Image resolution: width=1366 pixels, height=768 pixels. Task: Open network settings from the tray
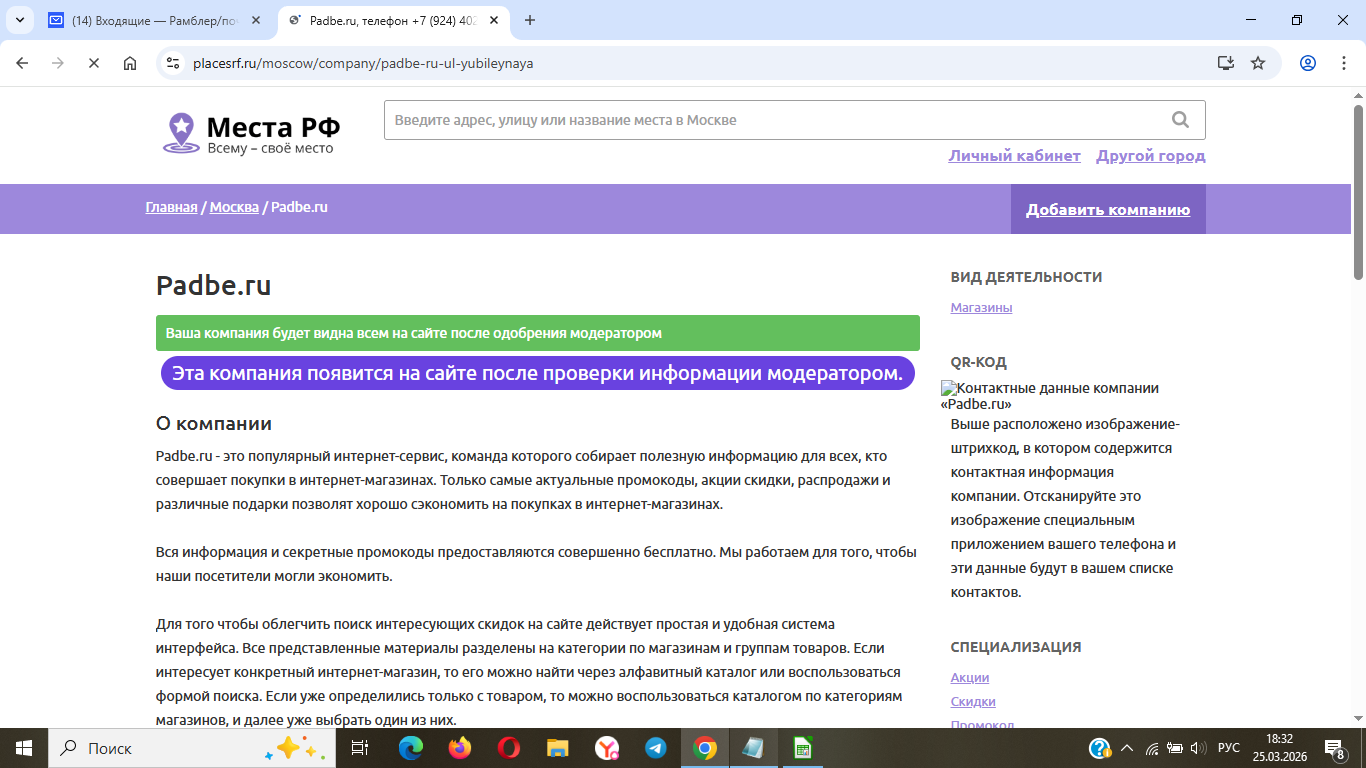point(1152,748)
